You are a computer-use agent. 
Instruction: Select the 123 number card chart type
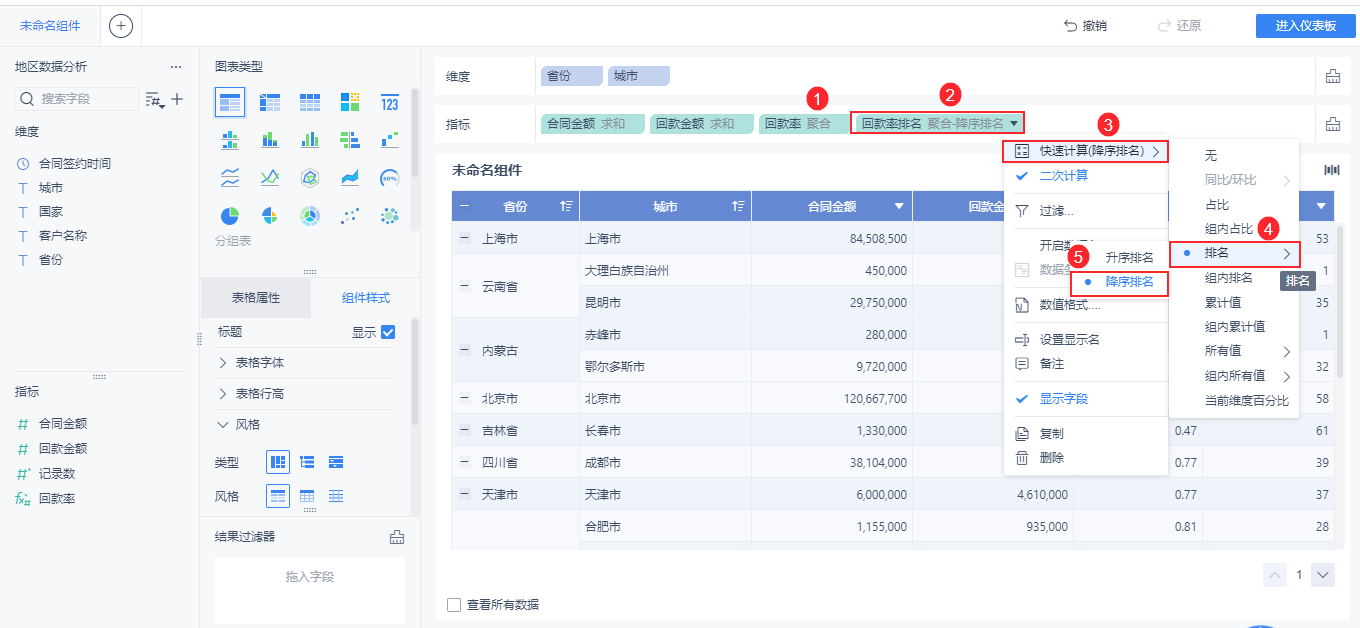tap(389, 103)
